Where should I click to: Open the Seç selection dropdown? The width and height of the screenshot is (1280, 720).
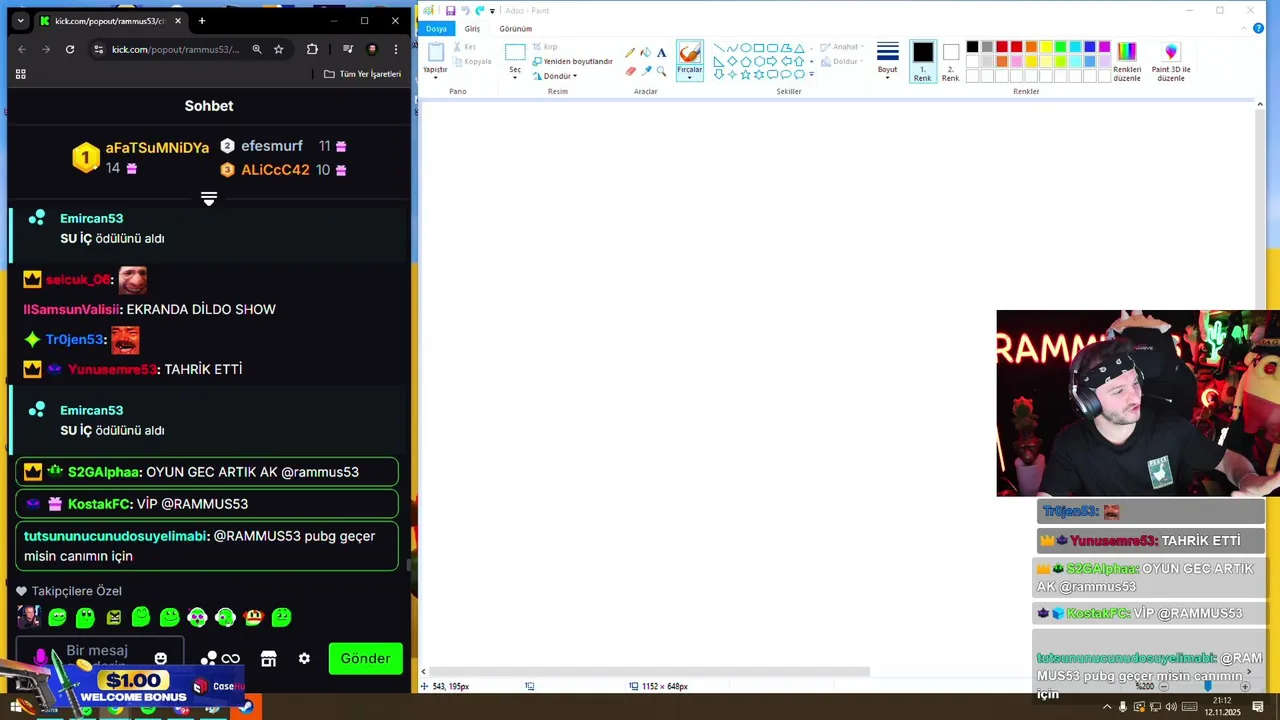click(515, 73)
